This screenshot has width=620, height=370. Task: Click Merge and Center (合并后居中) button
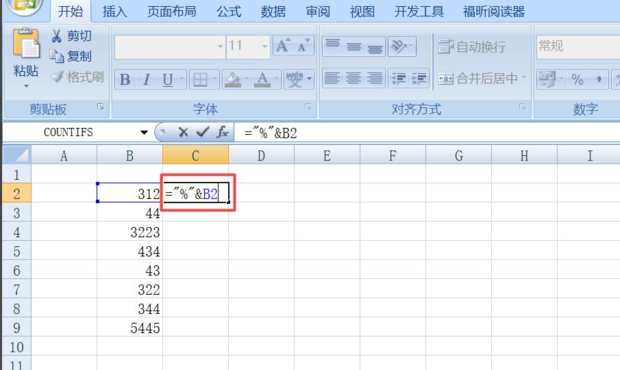click(x=482, y=79)
